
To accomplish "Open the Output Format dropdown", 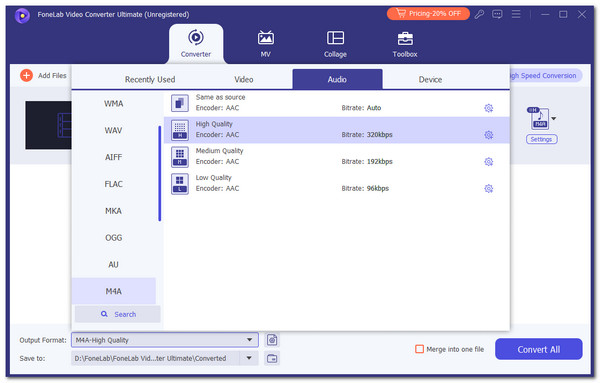I will [x=165, y=340].
